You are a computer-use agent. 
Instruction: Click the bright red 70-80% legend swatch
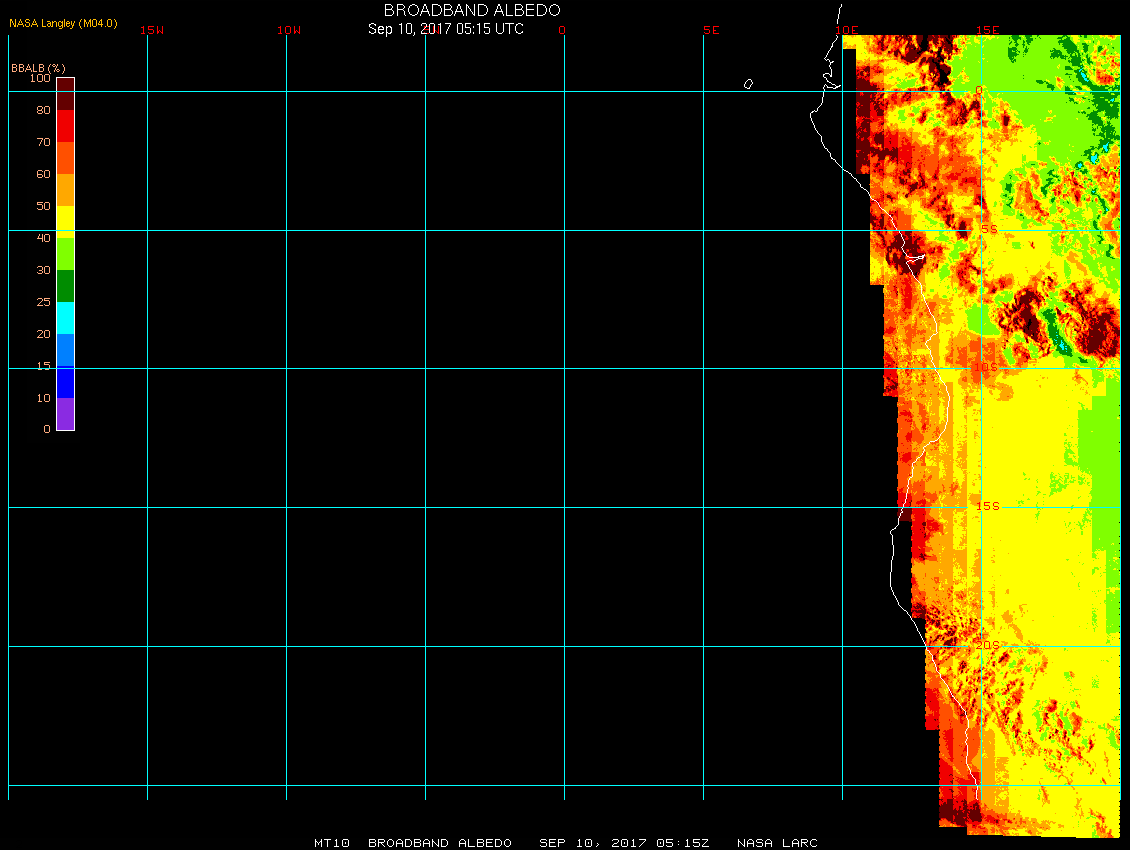pyautogui.click(x=65, y=126)
